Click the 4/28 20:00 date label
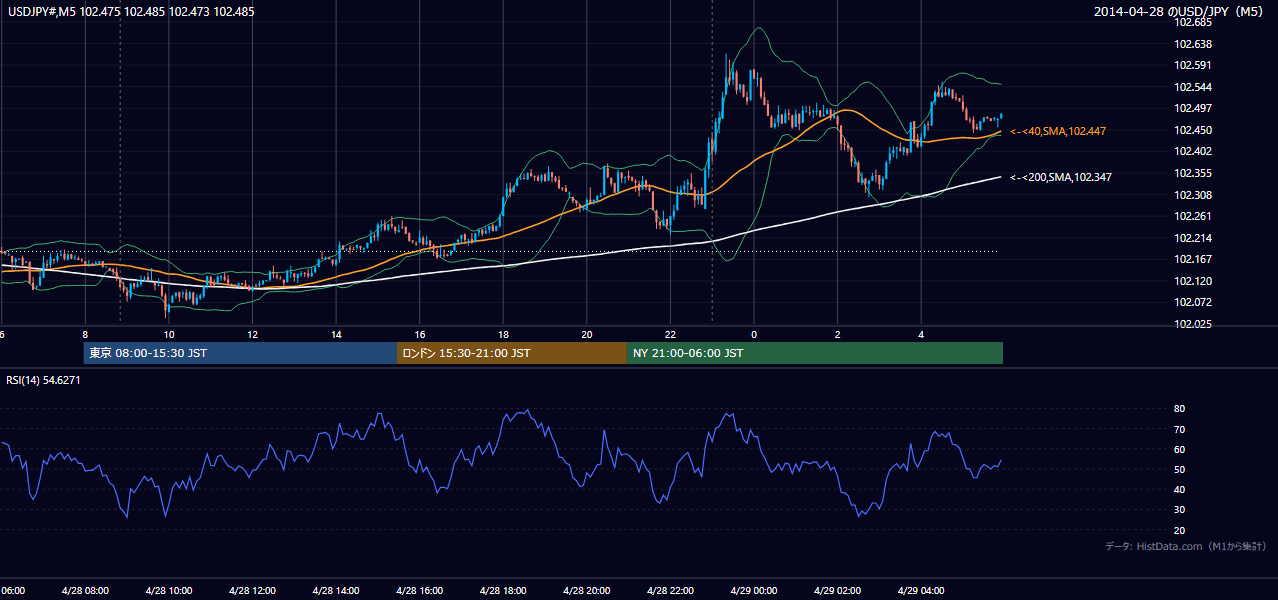1278x600 pixels. [586, 591]
